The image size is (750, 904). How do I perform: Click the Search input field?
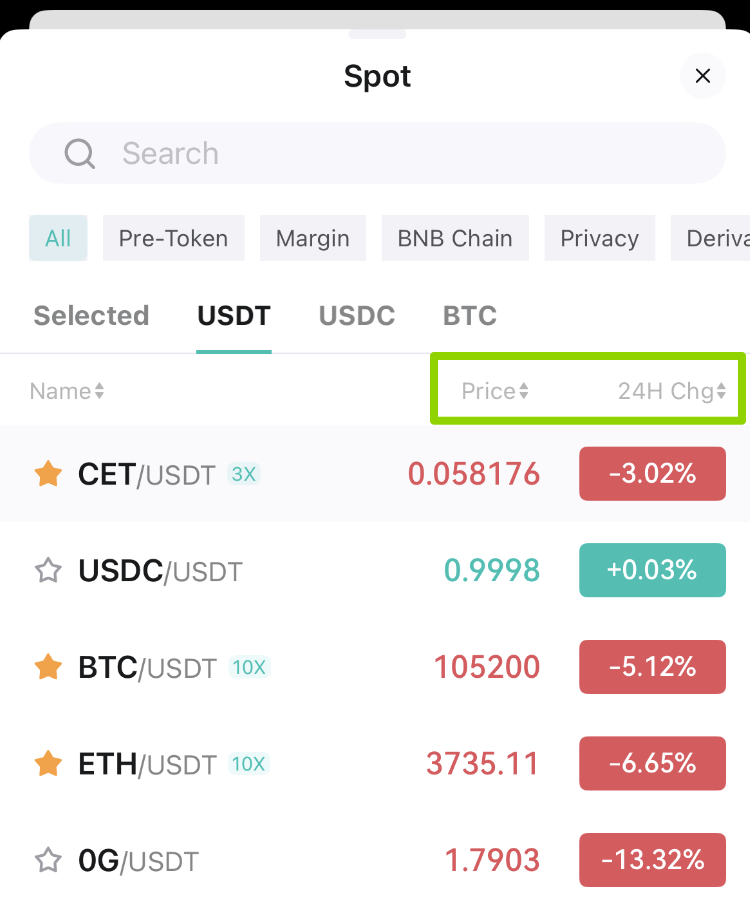pyautogui.click(x=378, y=153)
